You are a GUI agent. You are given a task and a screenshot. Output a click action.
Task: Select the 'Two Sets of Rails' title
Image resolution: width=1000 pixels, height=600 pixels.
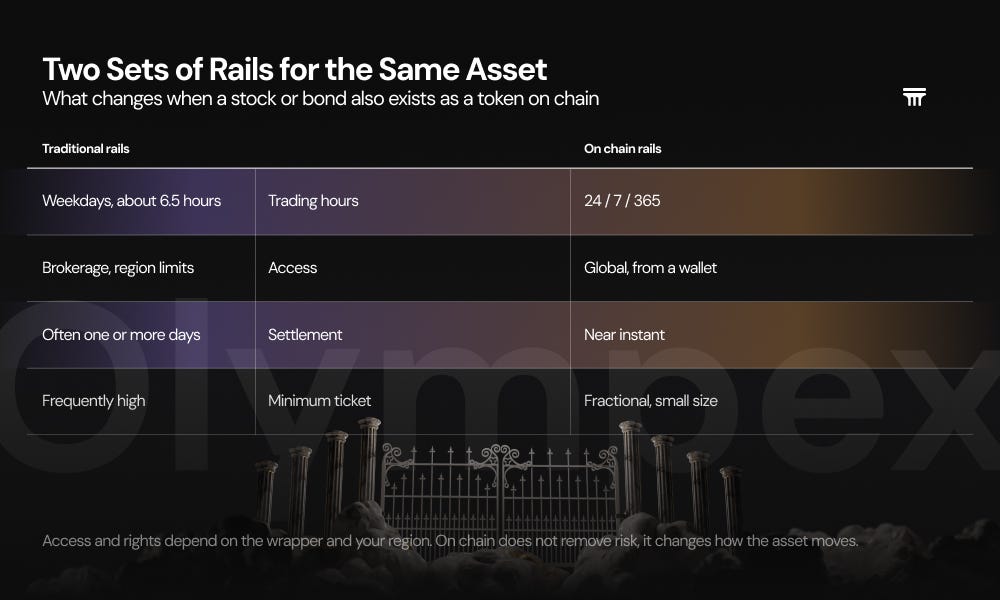coord(295,69)
